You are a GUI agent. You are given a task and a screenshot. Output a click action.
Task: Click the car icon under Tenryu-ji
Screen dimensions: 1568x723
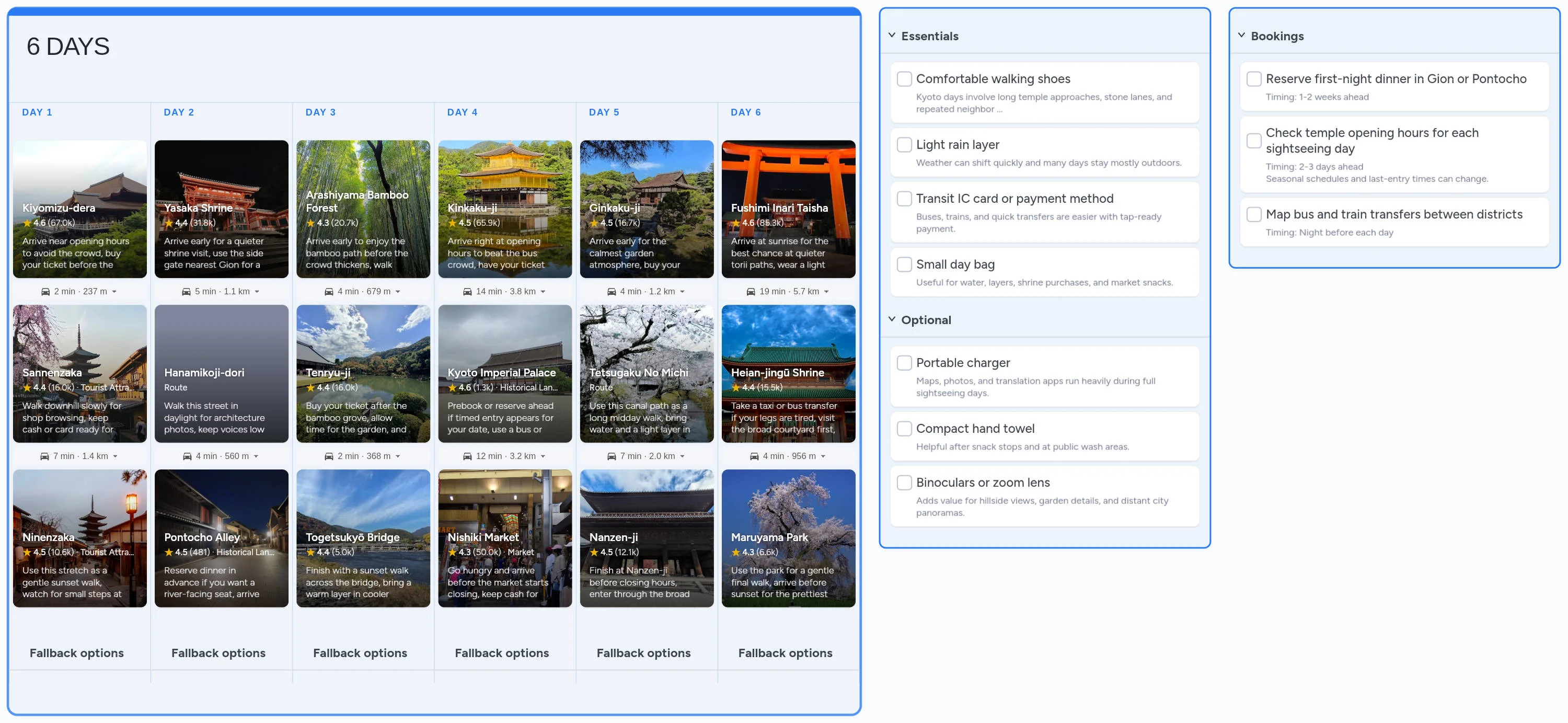(x=329, y=455)
